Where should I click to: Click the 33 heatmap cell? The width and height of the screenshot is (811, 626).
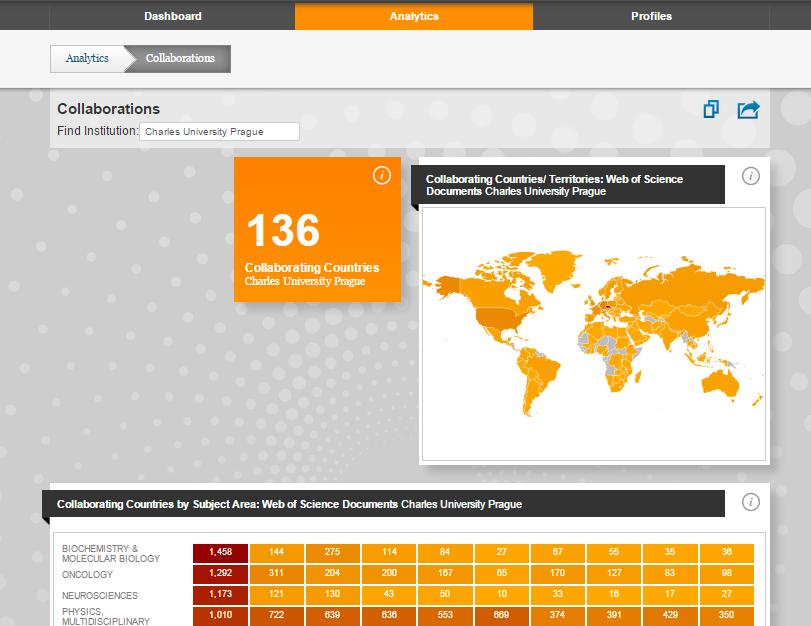(558, 594)
